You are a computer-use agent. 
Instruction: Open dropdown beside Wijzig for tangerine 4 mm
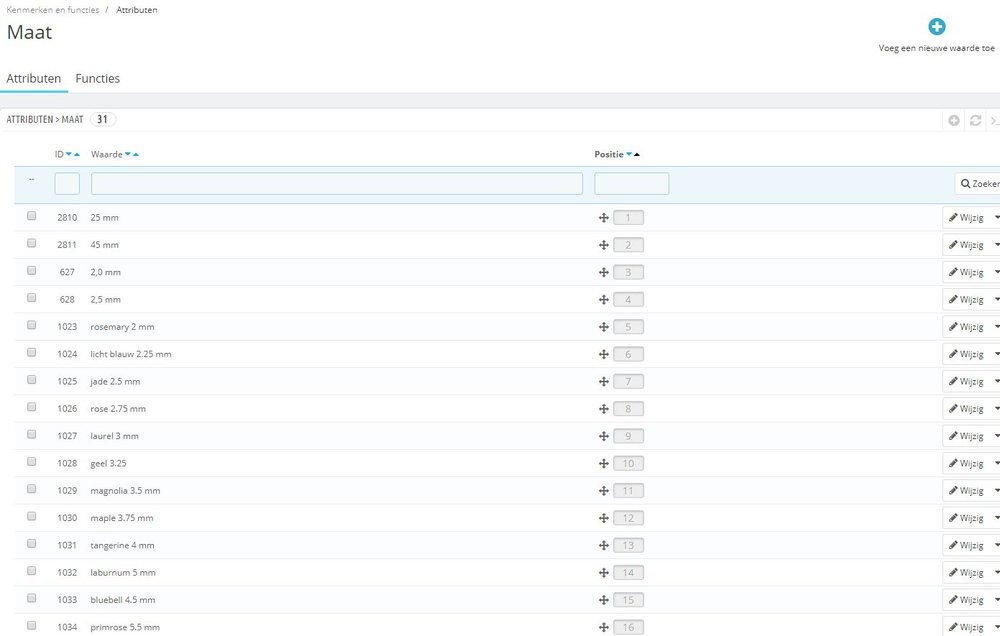tap(996, 545)
